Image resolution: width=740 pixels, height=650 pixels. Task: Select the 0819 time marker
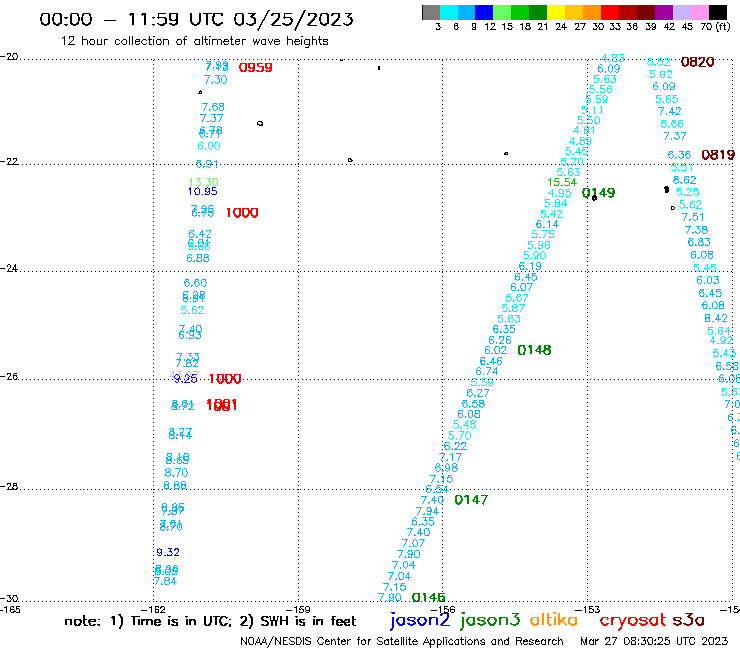point(718,155)
